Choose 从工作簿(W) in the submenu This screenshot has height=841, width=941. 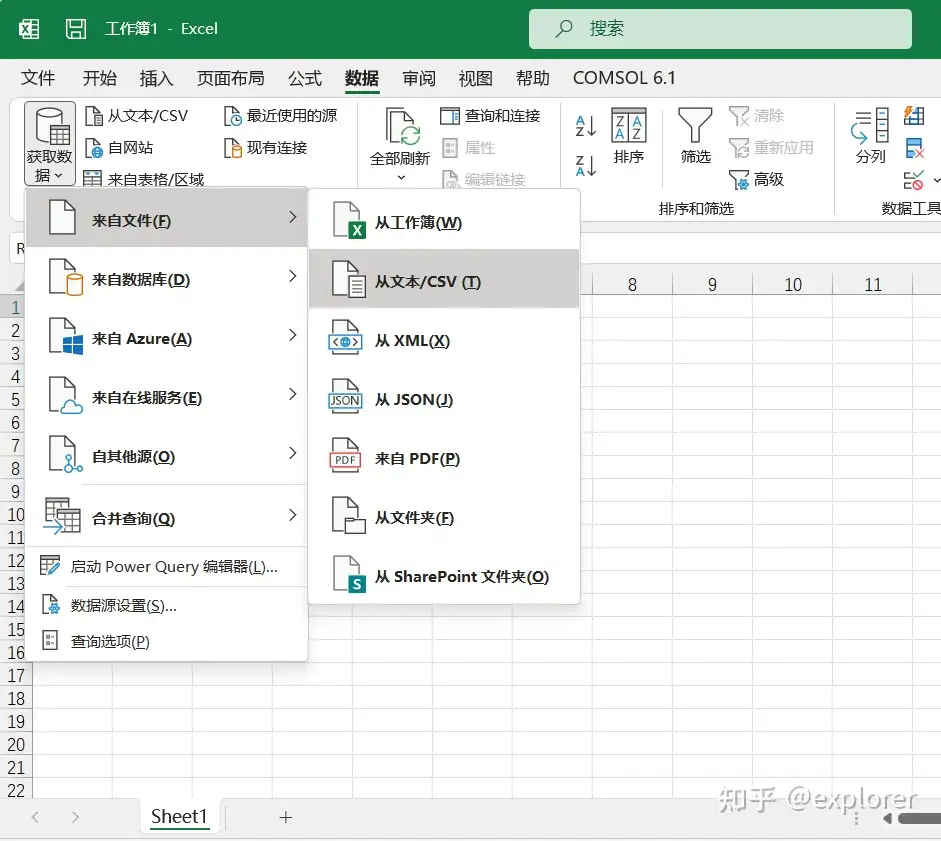coord(444,220)
